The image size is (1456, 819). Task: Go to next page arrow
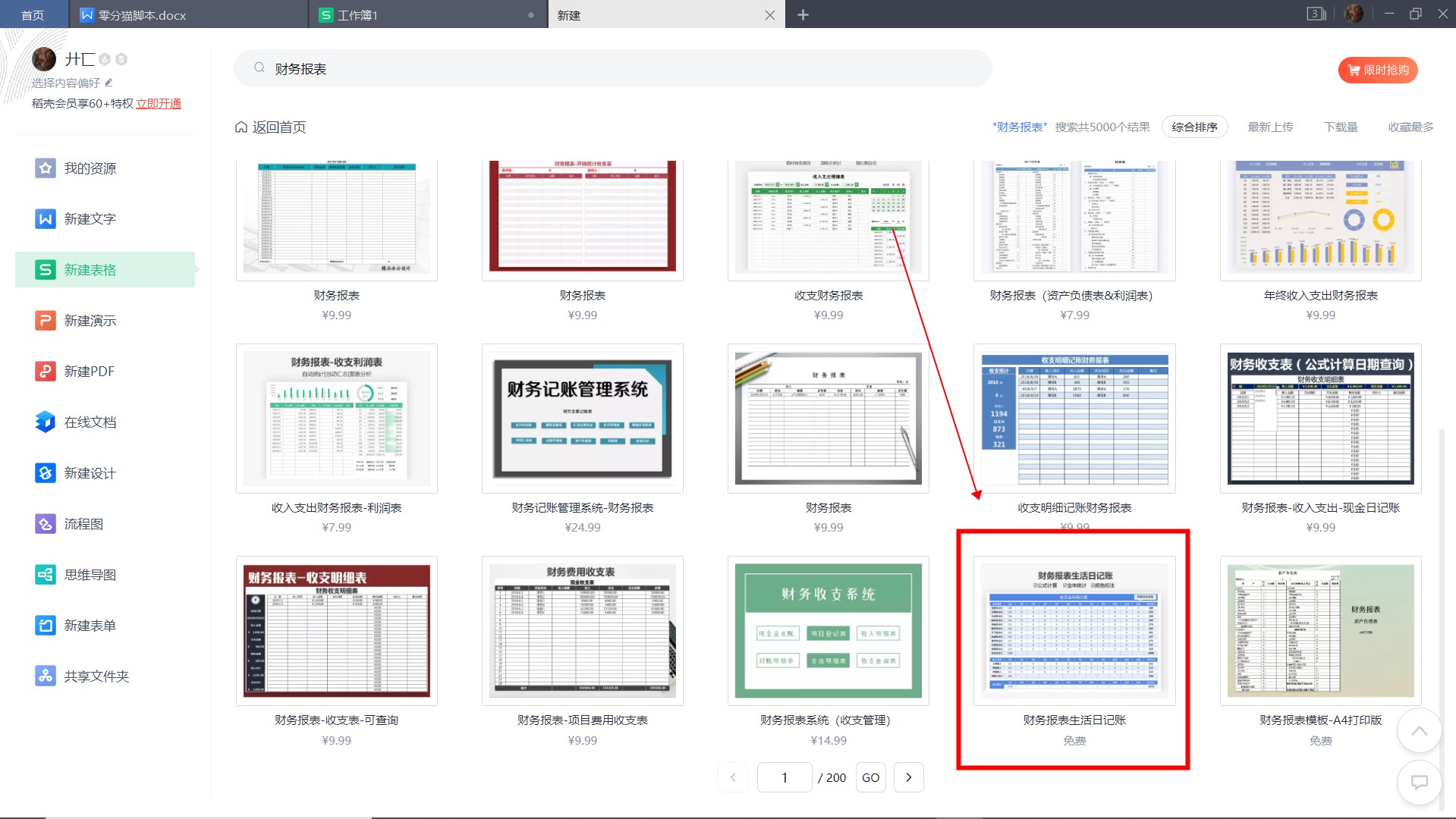pyautogui.click(x=908, y=777)
